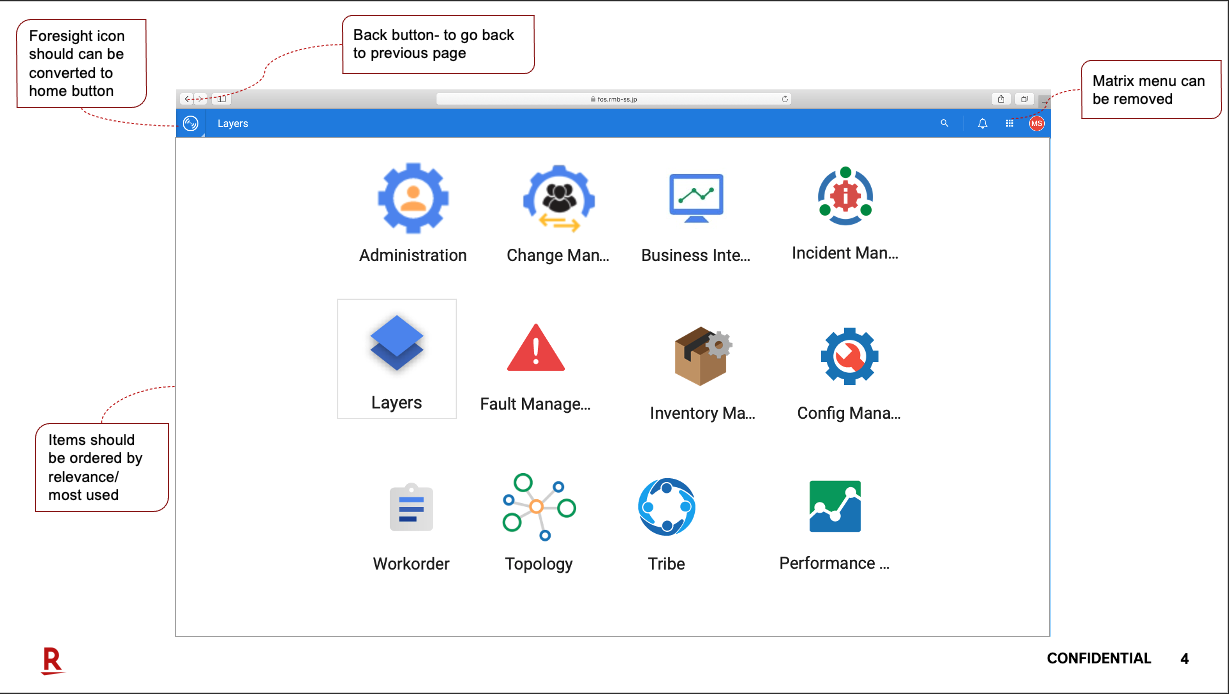Viewport: 1229px width, 694px height.
Task: Go back using the browser back arrow
Action: tap(188, 99)
